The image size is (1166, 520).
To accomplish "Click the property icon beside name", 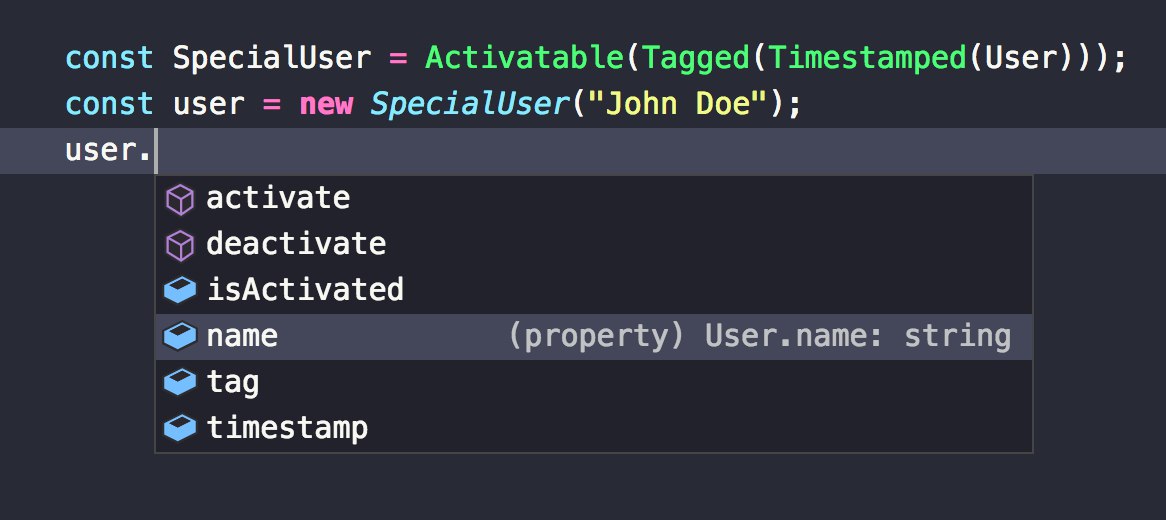I will tap(179, 336).
